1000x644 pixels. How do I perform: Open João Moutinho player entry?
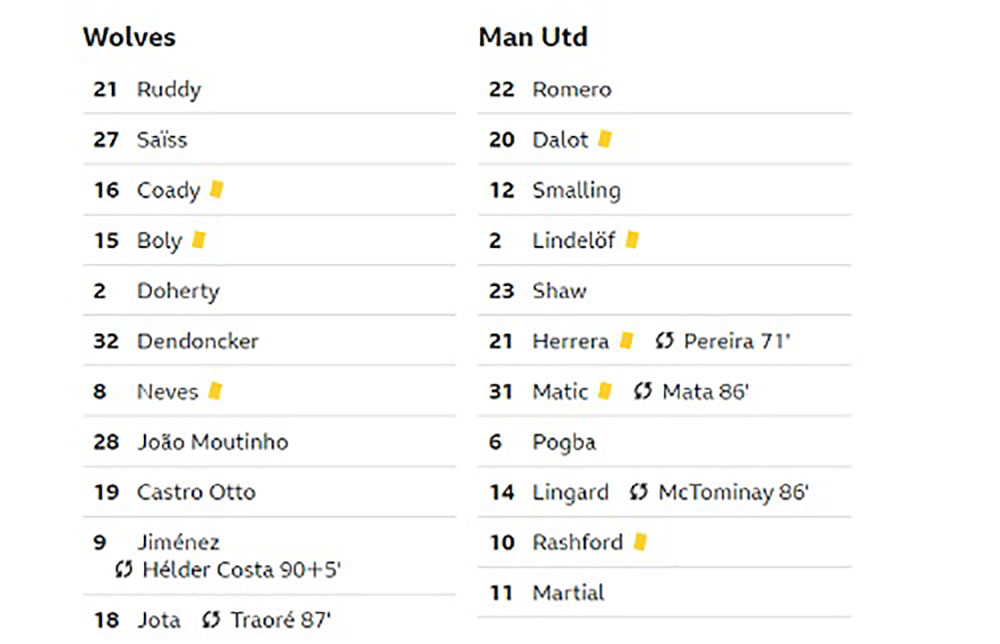[x=213, y=441]
